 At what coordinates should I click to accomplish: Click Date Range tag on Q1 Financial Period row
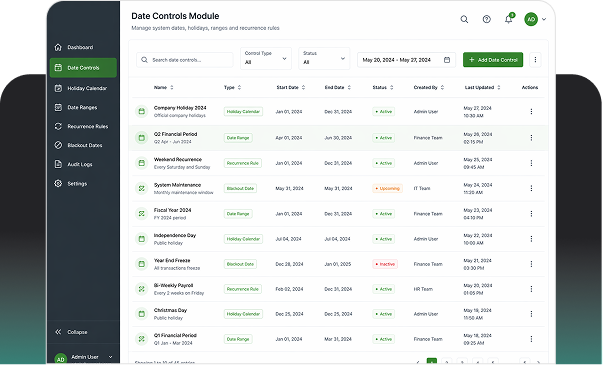(238, 339)
